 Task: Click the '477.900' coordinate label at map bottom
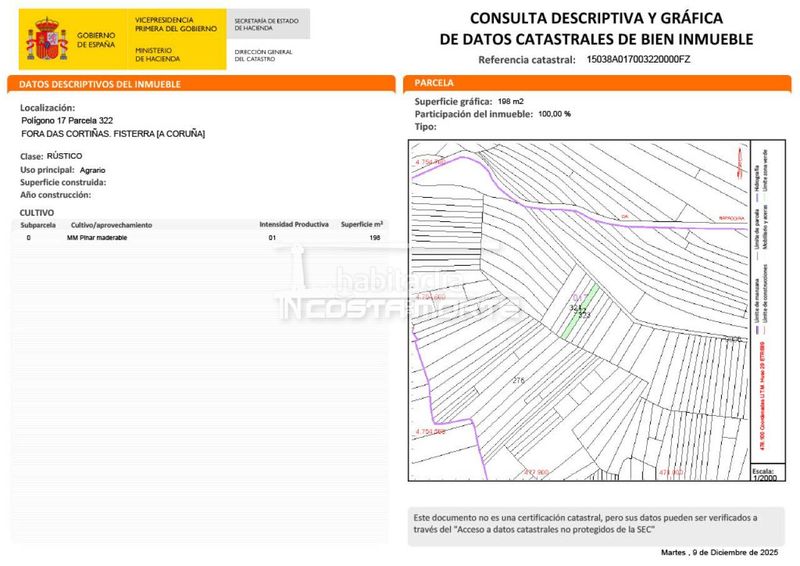tap(536, 473)
